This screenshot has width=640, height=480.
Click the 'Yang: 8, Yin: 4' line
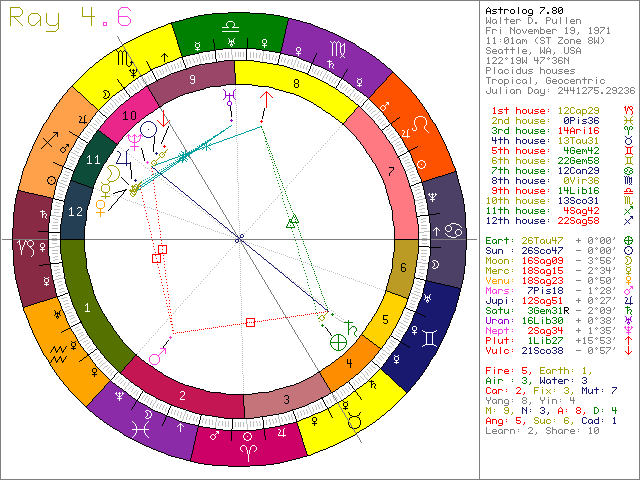click(x=530, y=401)
